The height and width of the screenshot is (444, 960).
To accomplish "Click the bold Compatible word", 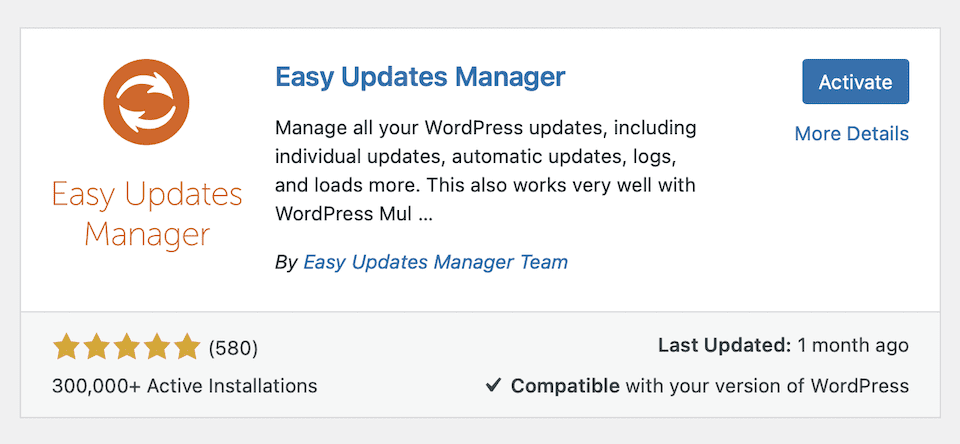I will (x=565, y=385).
